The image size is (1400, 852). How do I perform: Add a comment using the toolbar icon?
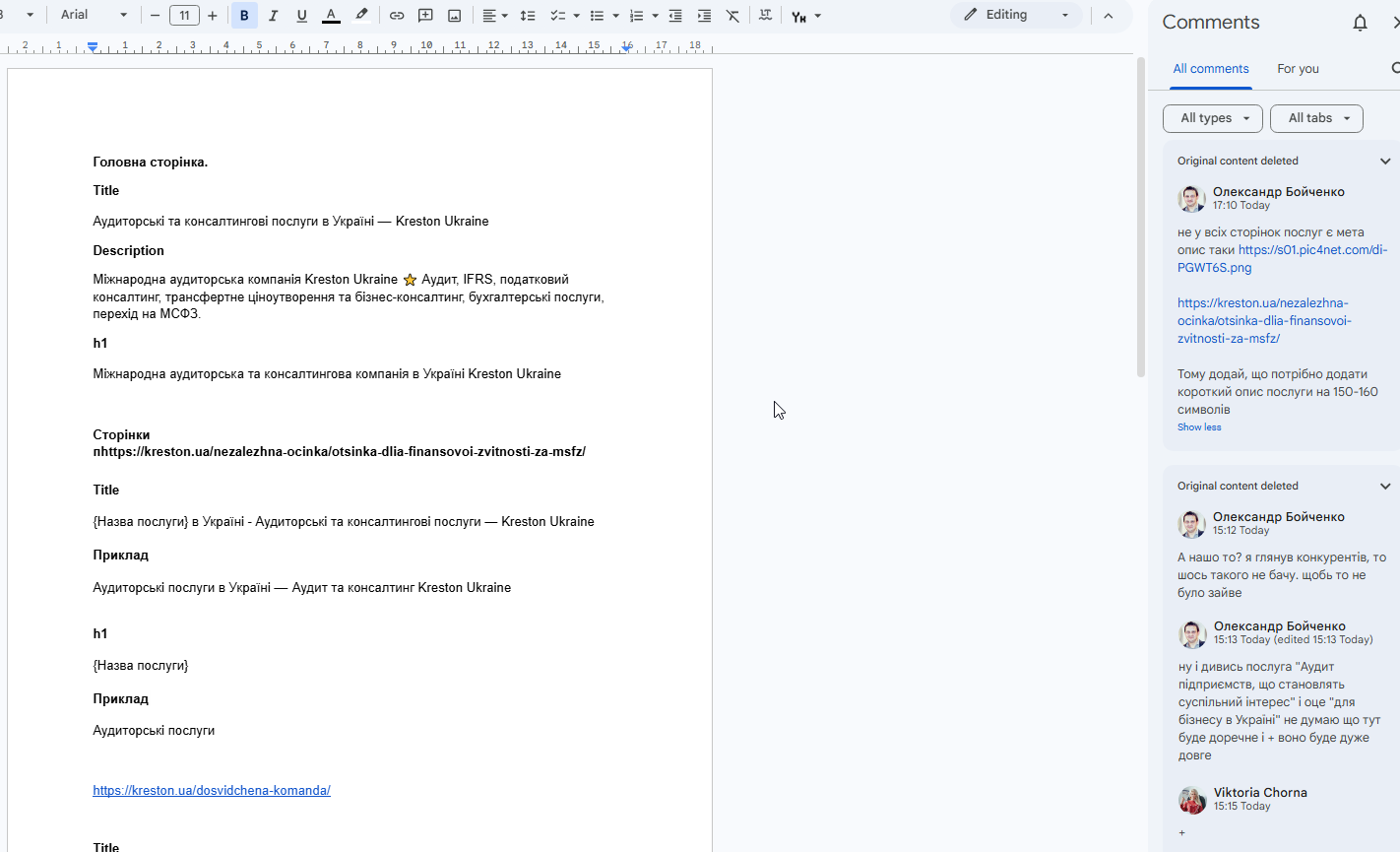[x=425, y=16]
